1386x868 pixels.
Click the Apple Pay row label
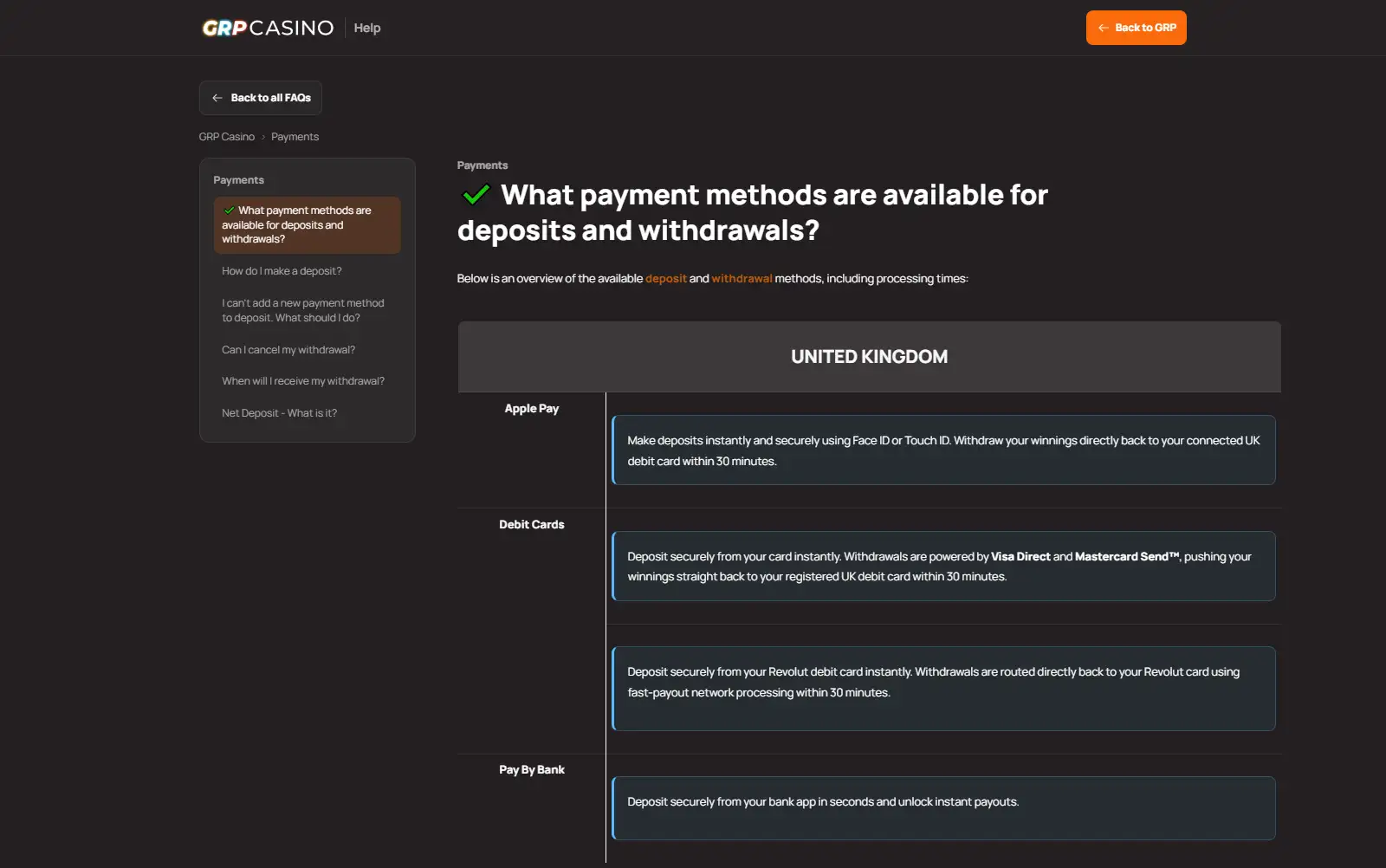click(x=532, y=409)
